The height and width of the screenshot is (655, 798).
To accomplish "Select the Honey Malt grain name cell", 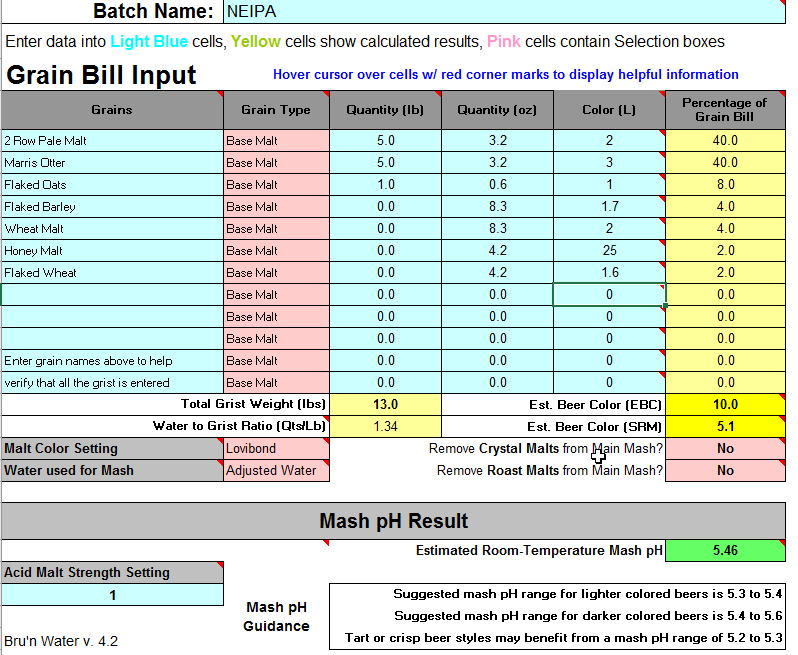I will tap(112, 250).
